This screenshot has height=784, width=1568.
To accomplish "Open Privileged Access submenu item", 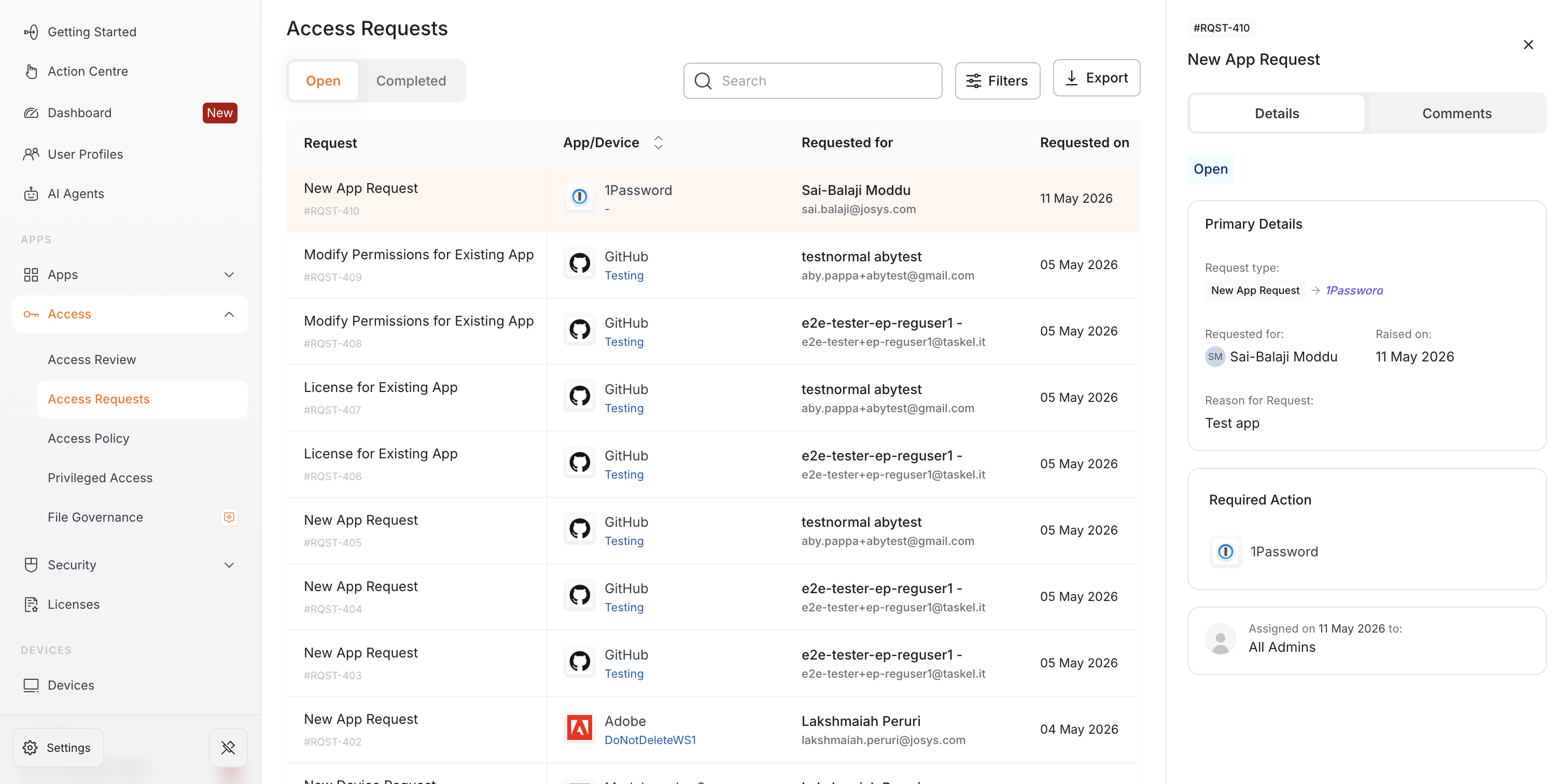I will click(100, 478).
